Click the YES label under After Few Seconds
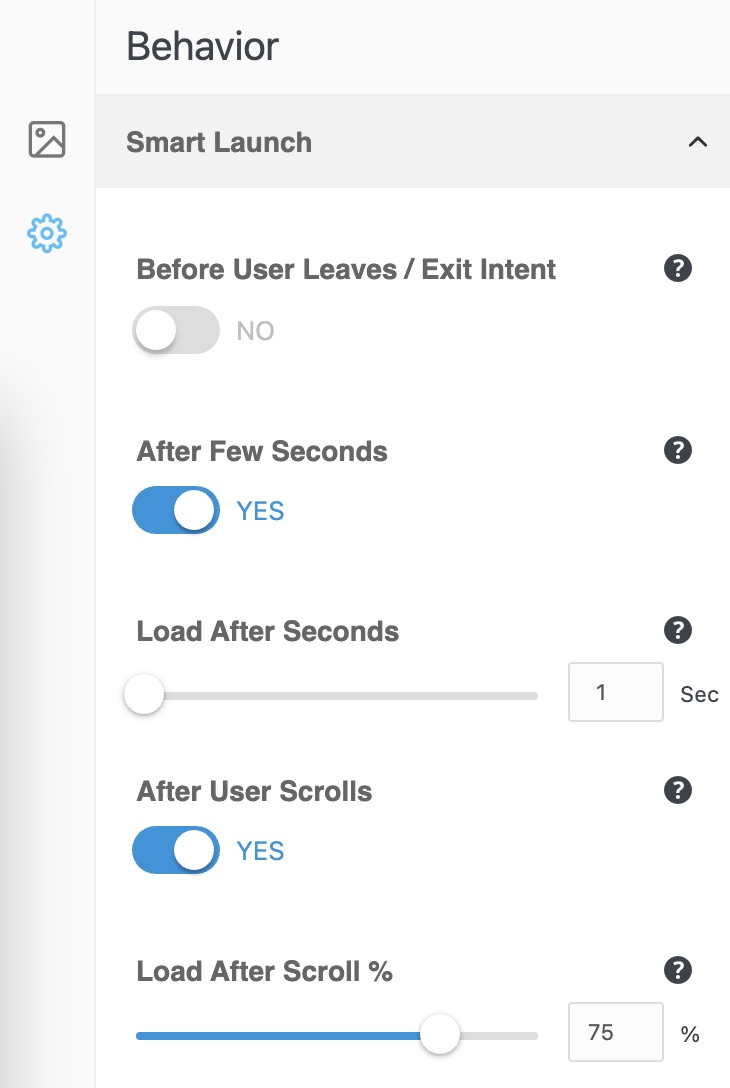Screen dimensions: 730x1088 pos(260,511)
